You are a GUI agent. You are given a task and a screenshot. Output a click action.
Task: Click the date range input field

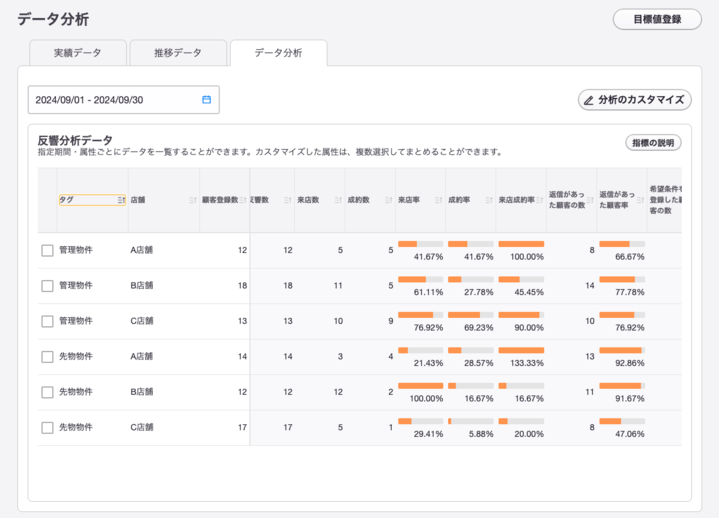coord(123,99)
